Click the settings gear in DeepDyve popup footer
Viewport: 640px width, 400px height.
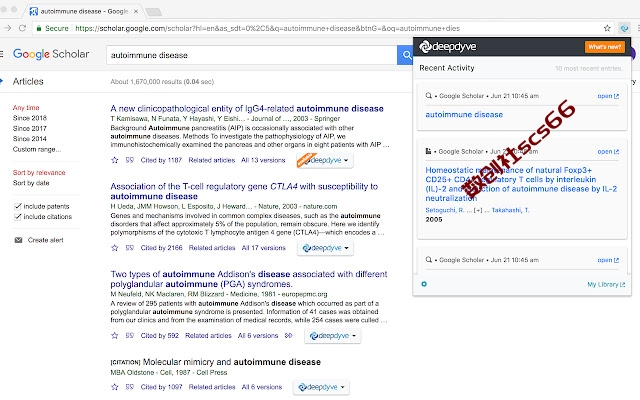pyautogui.click(x=424, y=284)
